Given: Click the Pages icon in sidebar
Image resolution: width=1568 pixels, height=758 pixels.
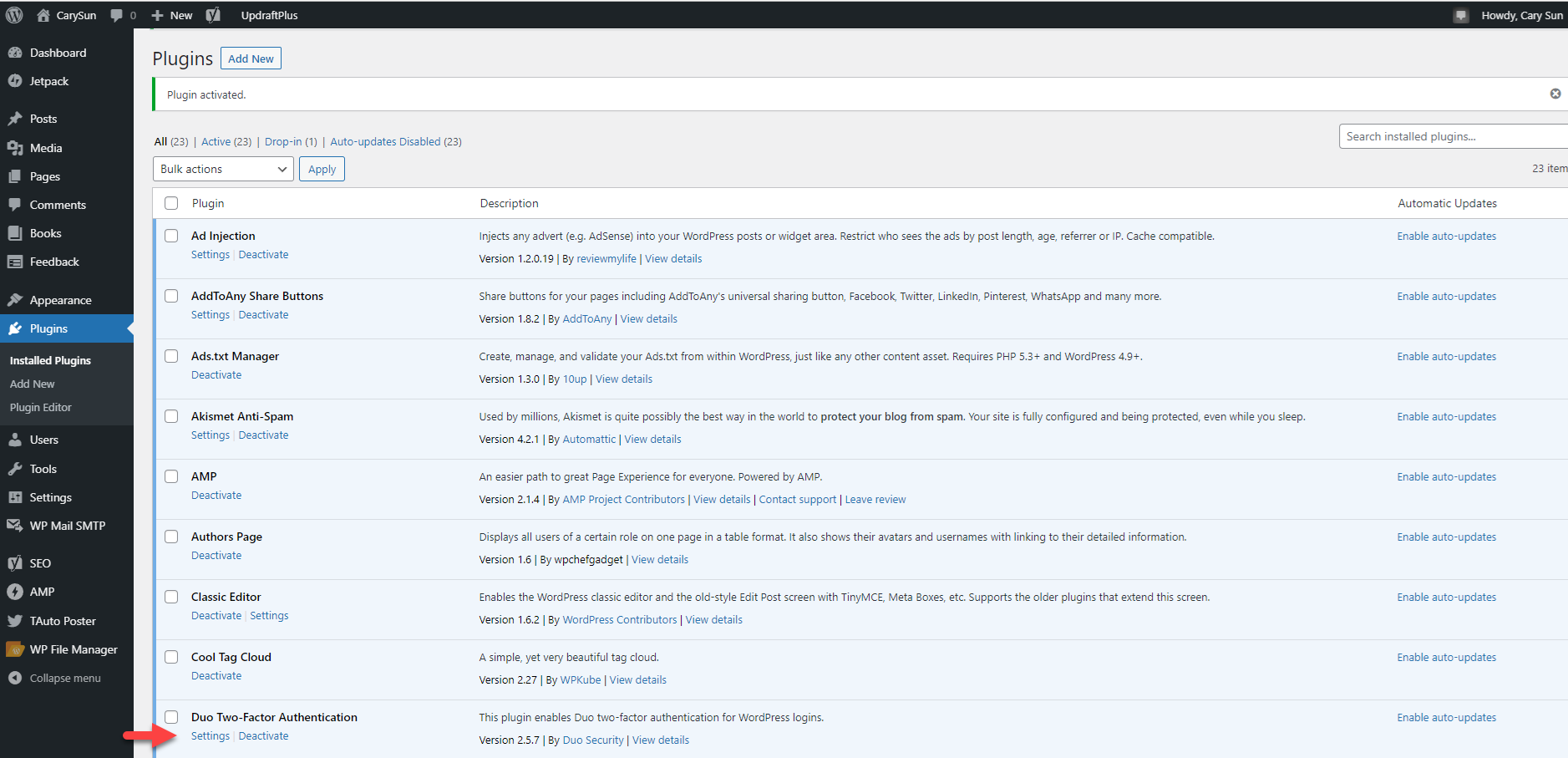Looking at the screenshot, I should pos(15,176).
